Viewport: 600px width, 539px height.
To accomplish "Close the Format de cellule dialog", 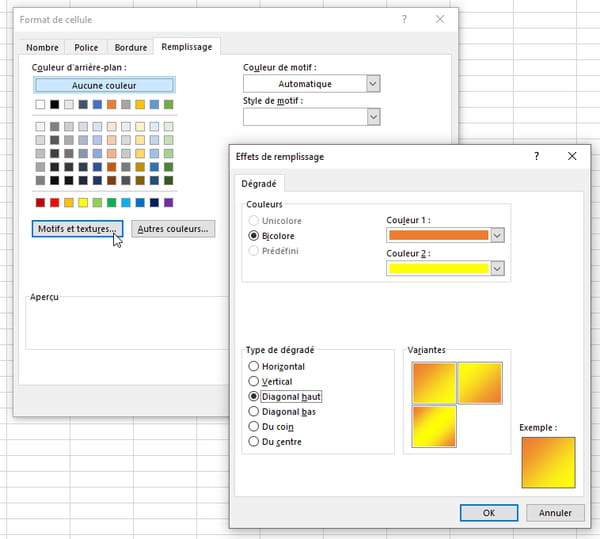I will click(440, 19).
